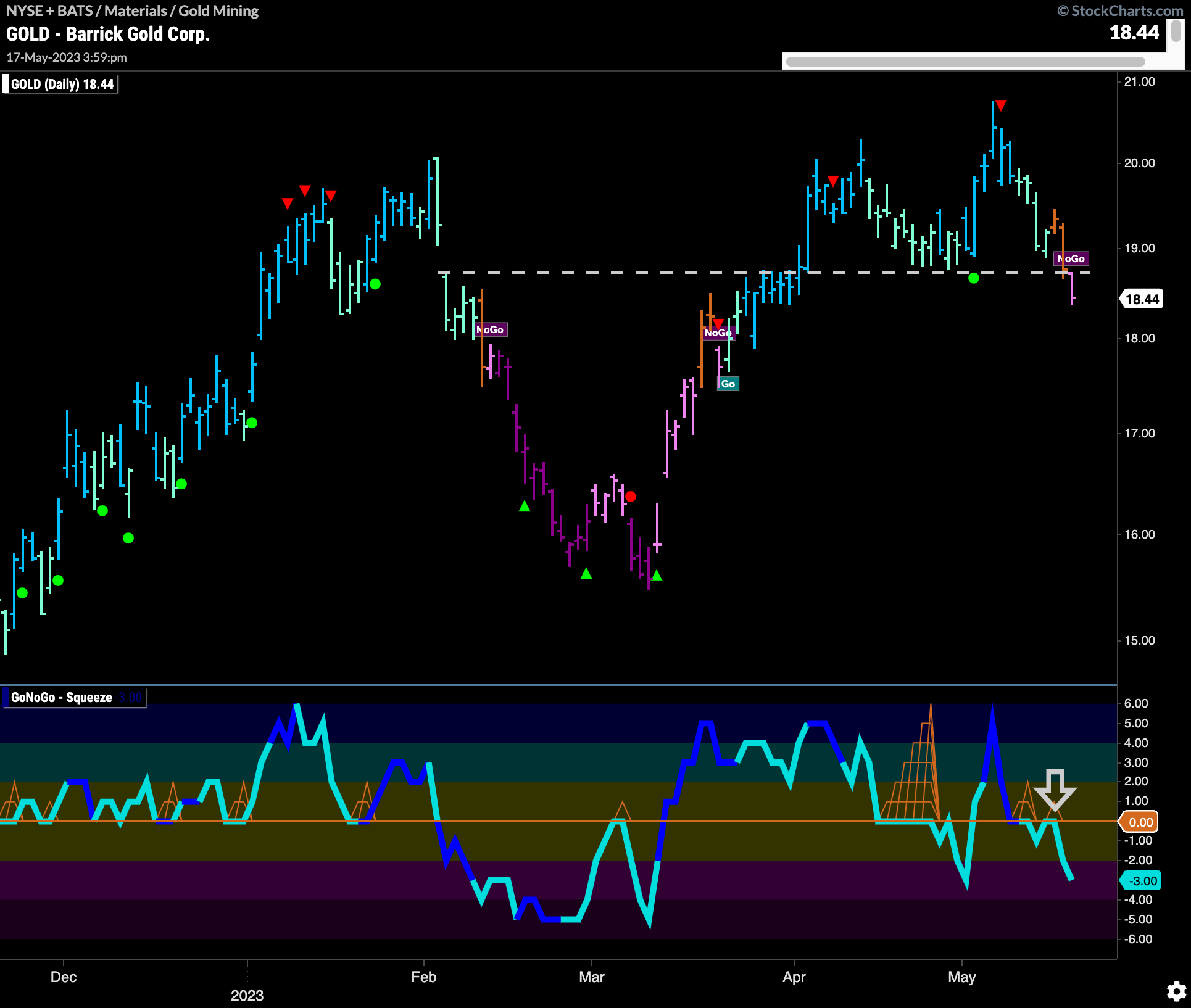The width and height of the screenshot is (1191, 1008).
Task: Click the GoNoGo - Squeeze indicator label
Action: 73,698
